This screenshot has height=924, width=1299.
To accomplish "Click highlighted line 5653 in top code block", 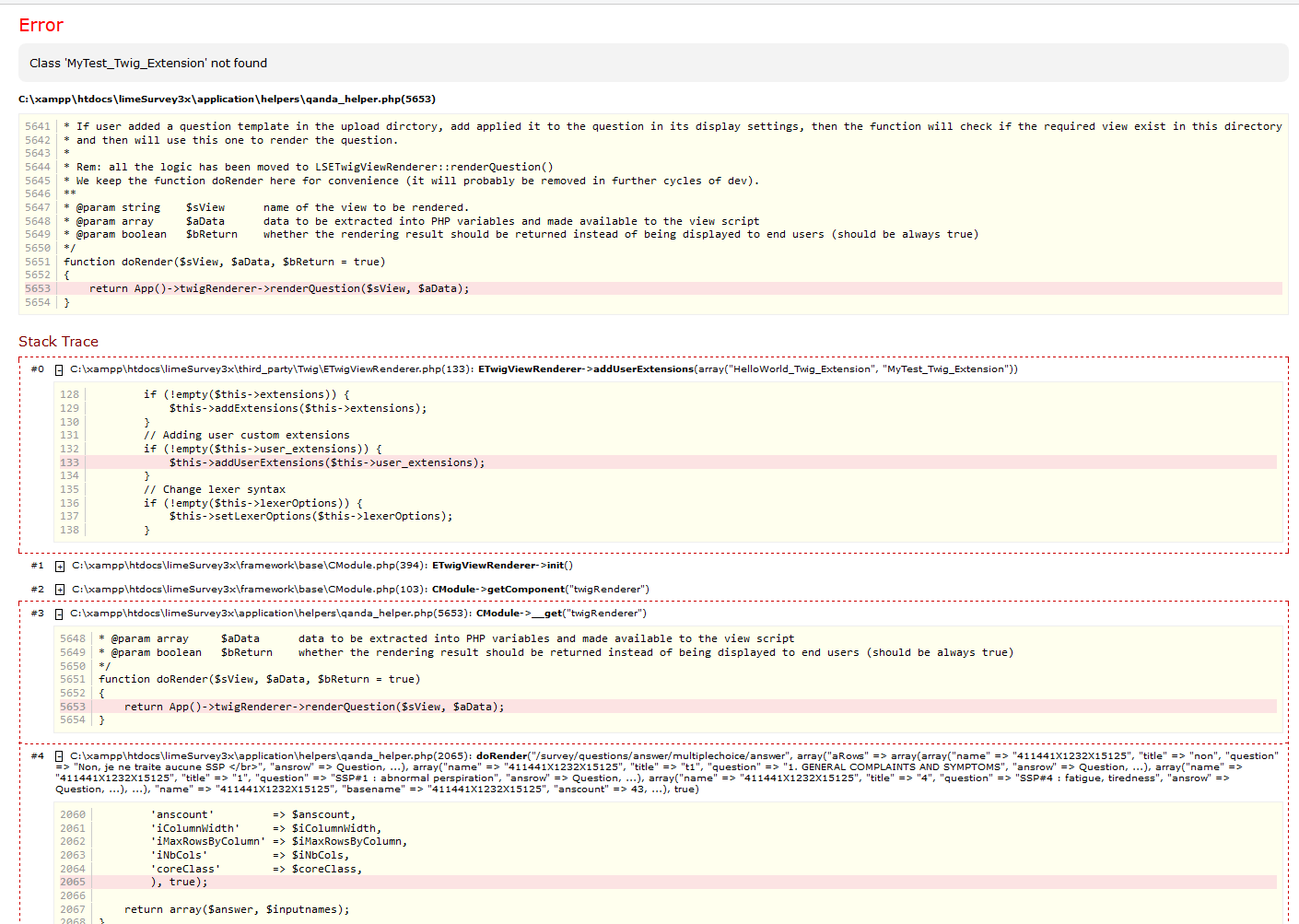I will point(279,288).
